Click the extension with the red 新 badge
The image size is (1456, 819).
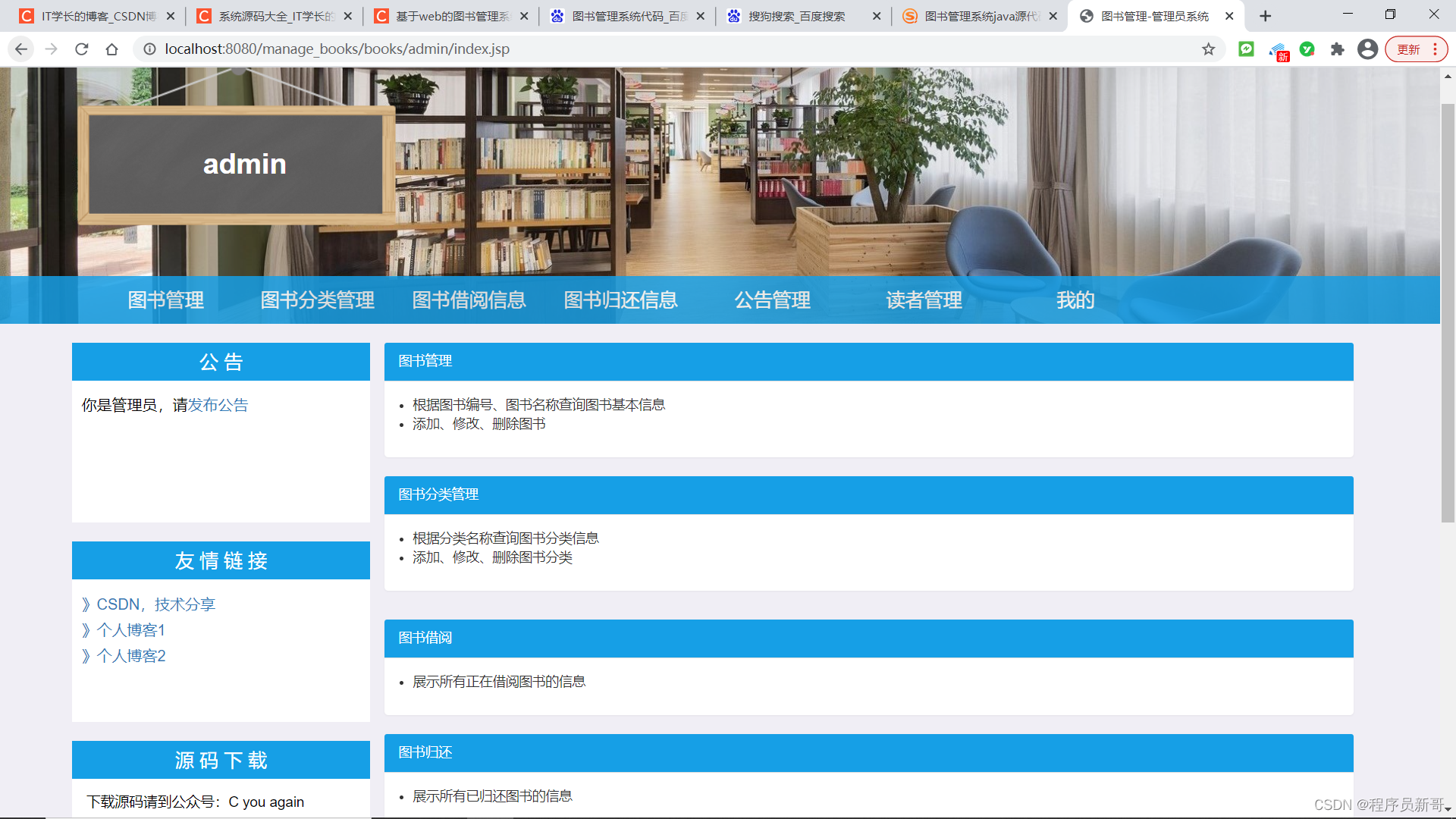(1278, 49)
